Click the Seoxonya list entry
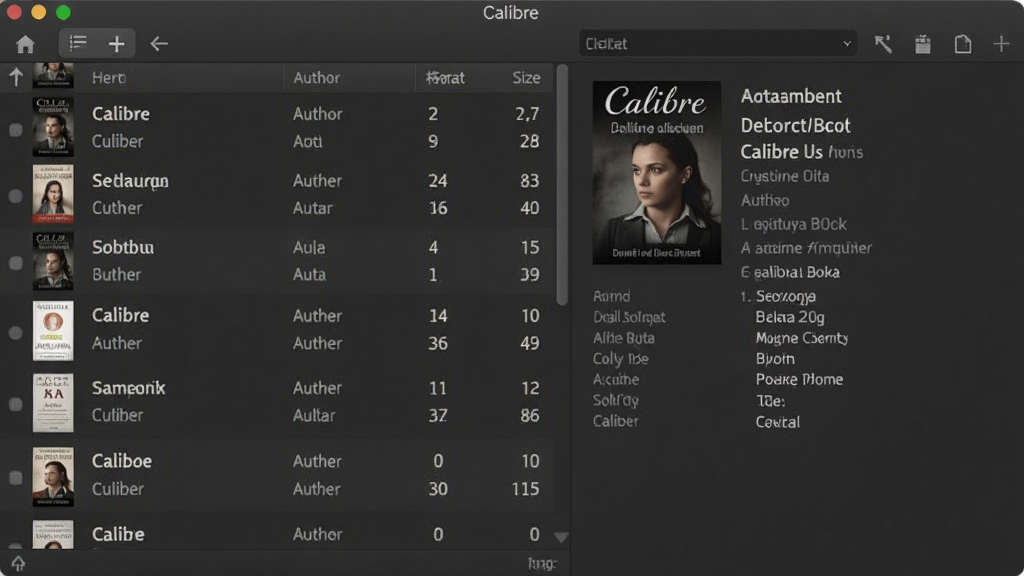Image resolution: width=1024 pixels, height=576 pixels. click(x=786, y=296)
